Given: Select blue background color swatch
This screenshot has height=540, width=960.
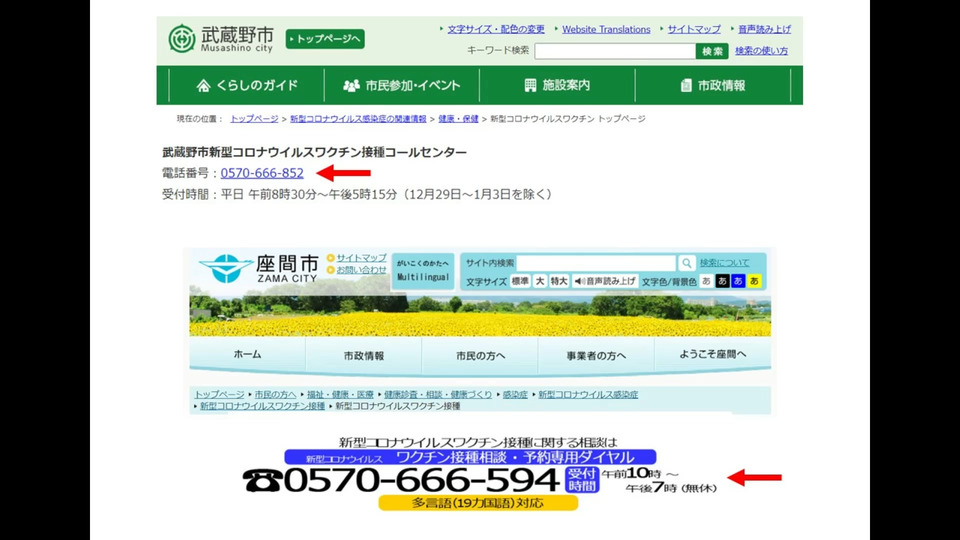Looking at the screenshot, I should click(x=738, y=281).
